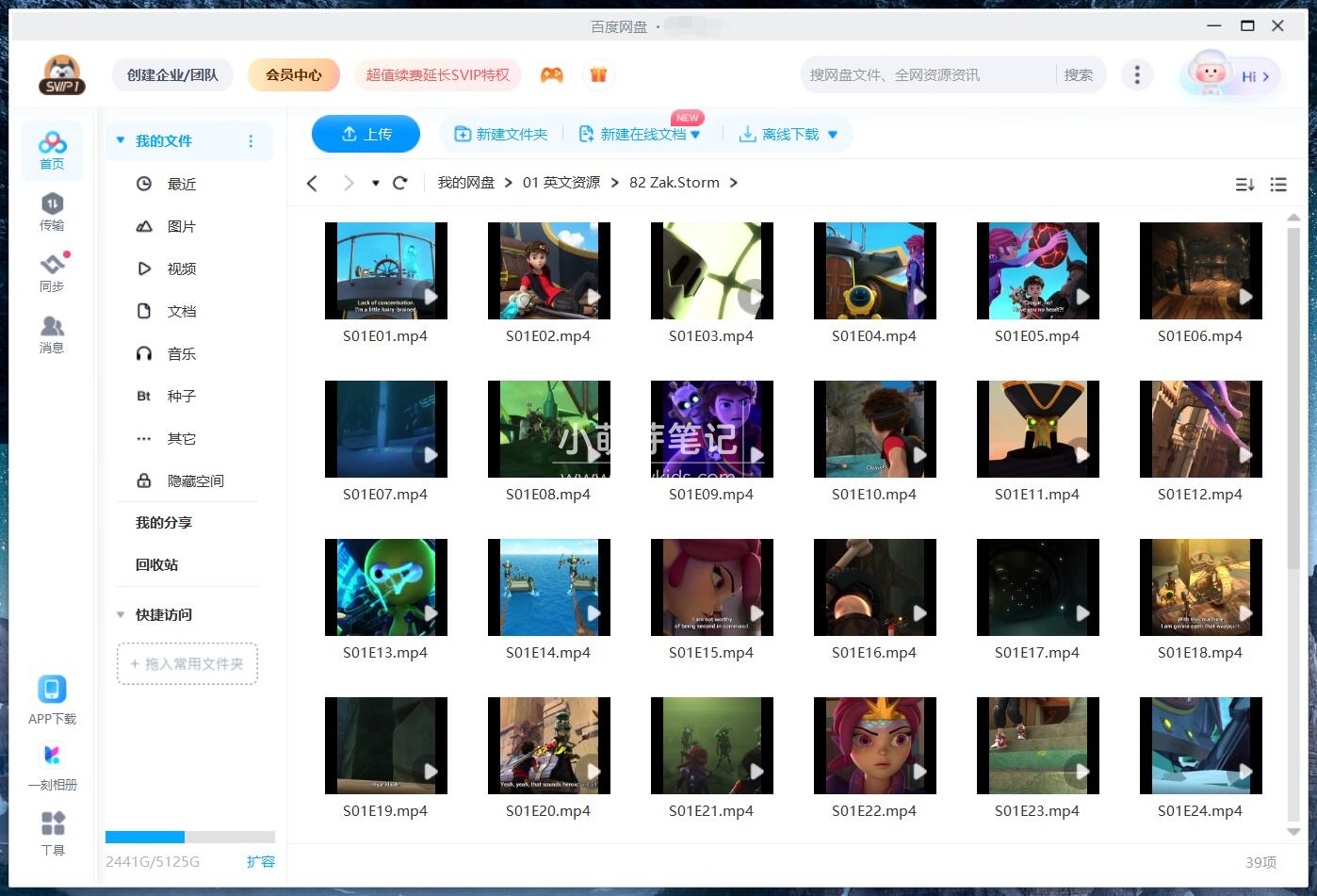The height and width of the screenshot is (896, 1317).
Task: Click the 扩容 storage expansion link
Action: [x=261, y=861]
